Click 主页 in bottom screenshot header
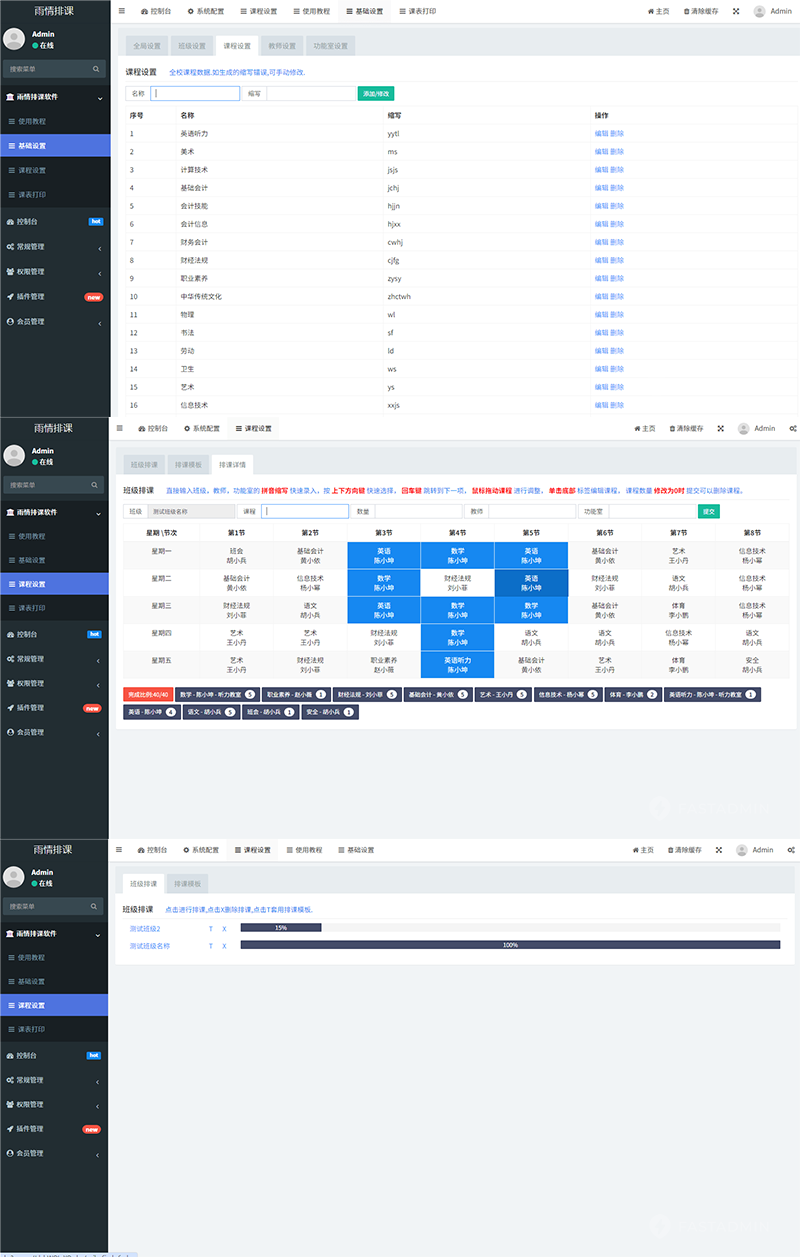 [x=644, y=850]
